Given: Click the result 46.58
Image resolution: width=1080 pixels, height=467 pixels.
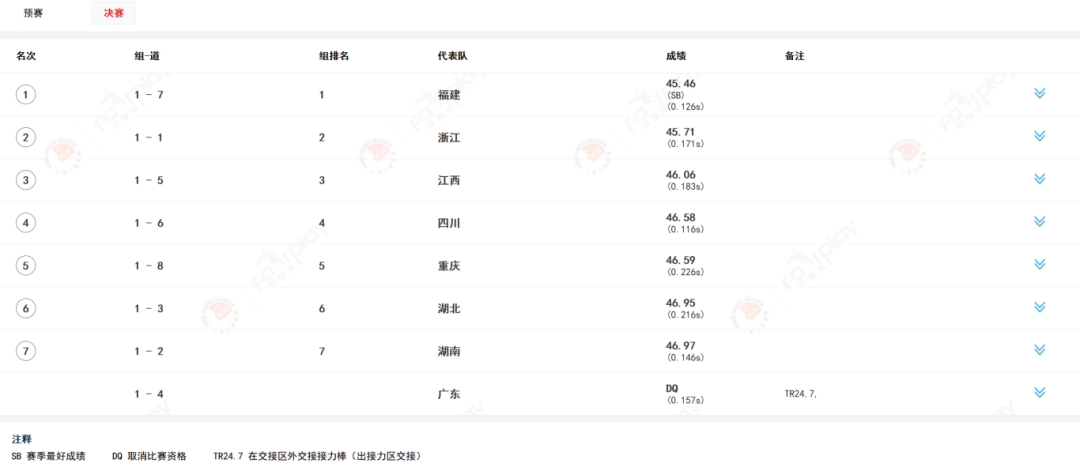Looking at the screenshot, I should click(681, 217).
